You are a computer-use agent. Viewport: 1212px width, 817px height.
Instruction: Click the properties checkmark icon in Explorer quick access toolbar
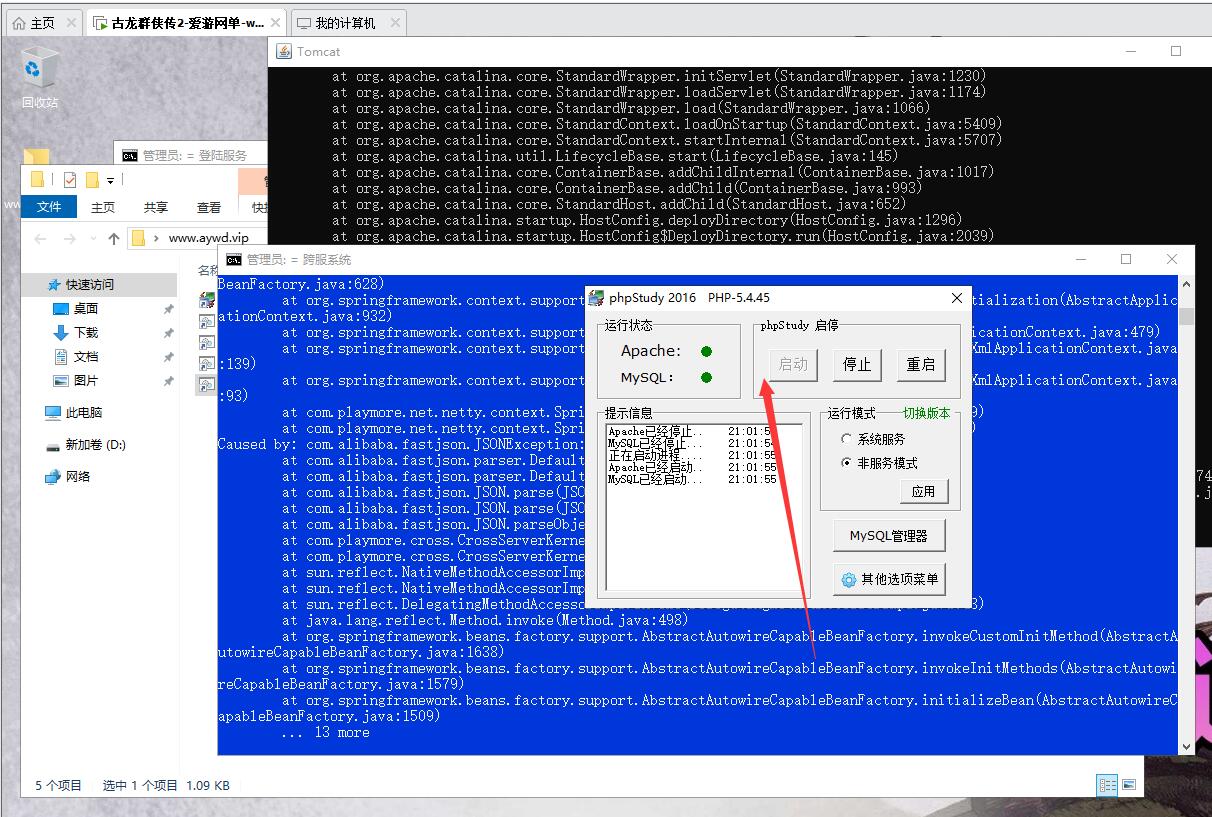tap(70, 180)
